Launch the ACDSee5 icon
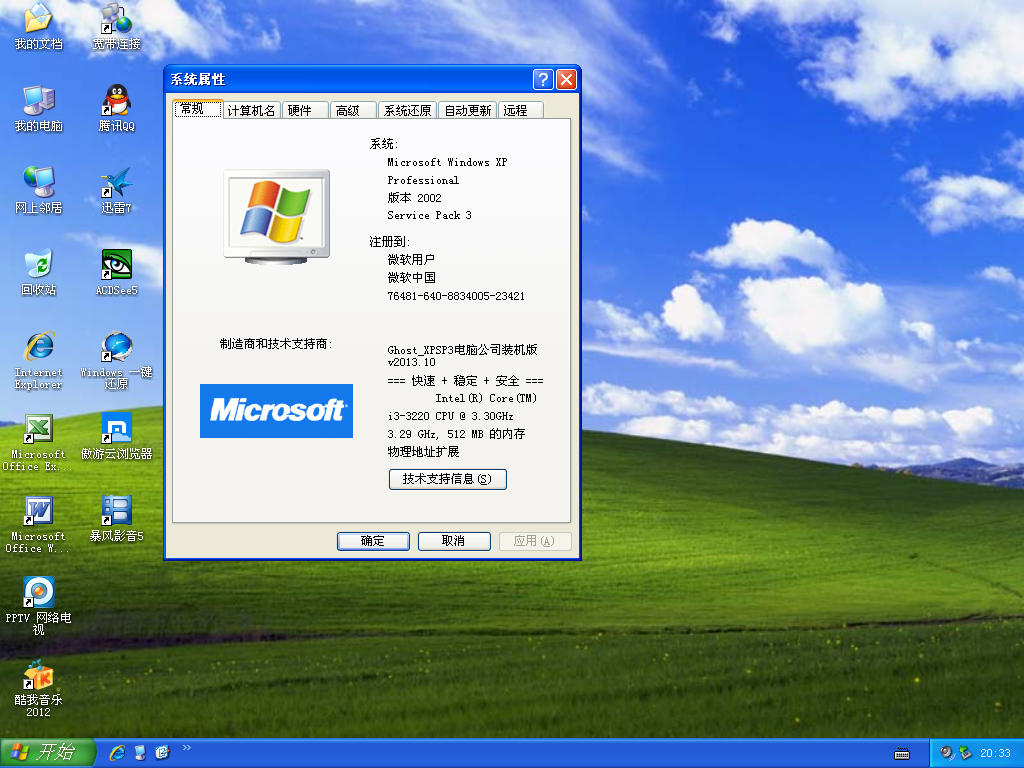 click(x=116, y=272)
